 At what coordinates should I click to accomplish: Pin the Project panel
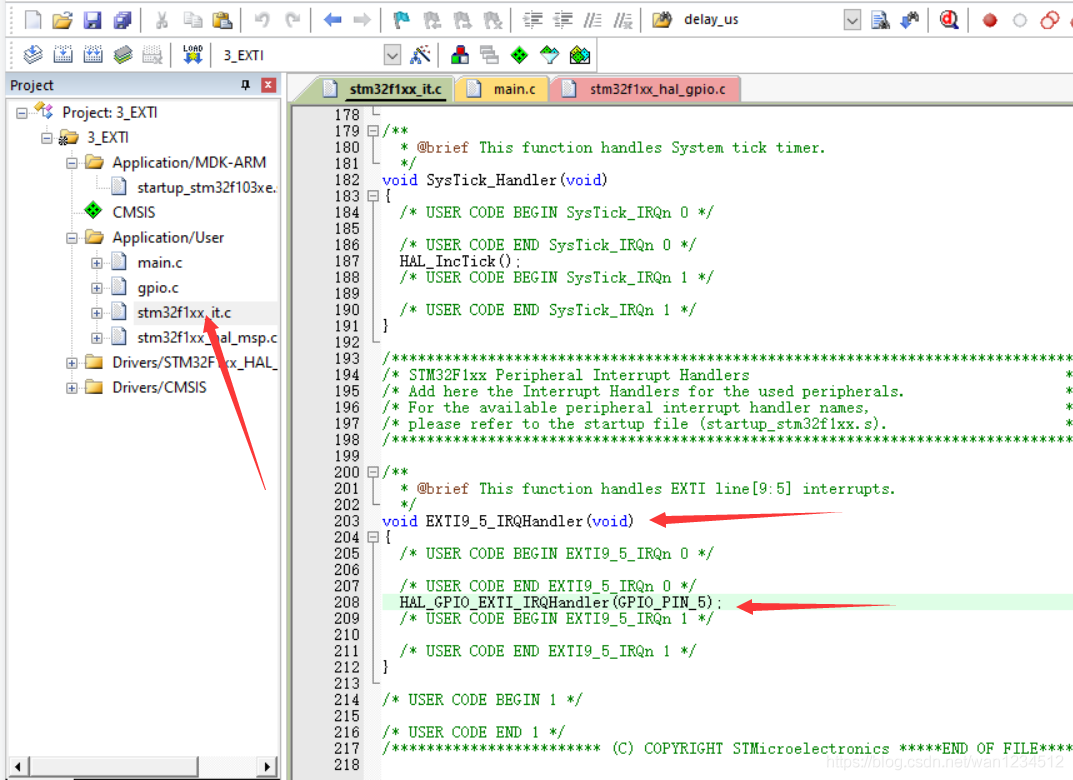(x=246, y=86)
